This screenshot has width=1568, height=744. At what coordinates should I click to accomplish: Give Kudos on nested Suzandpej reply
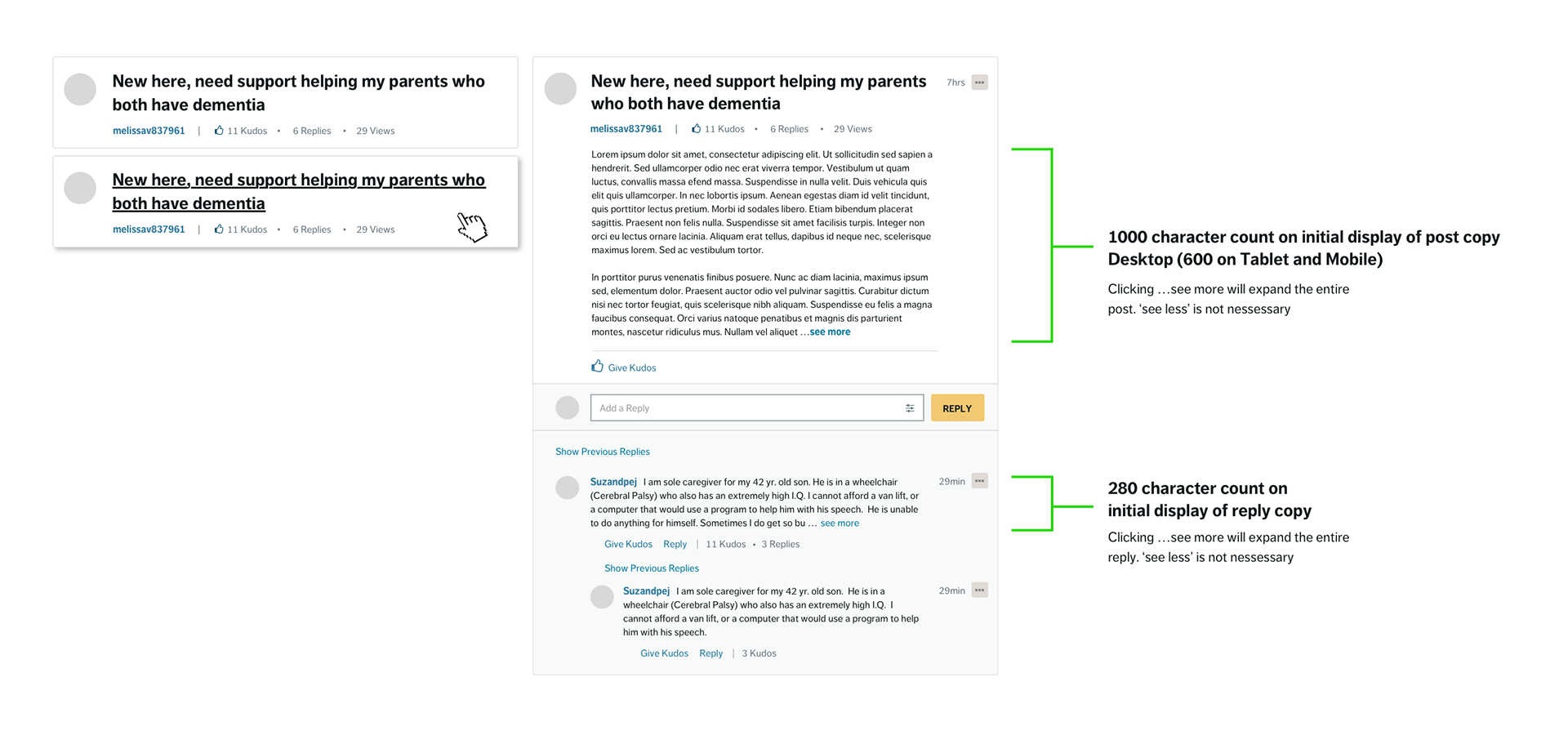click(664, 653)
